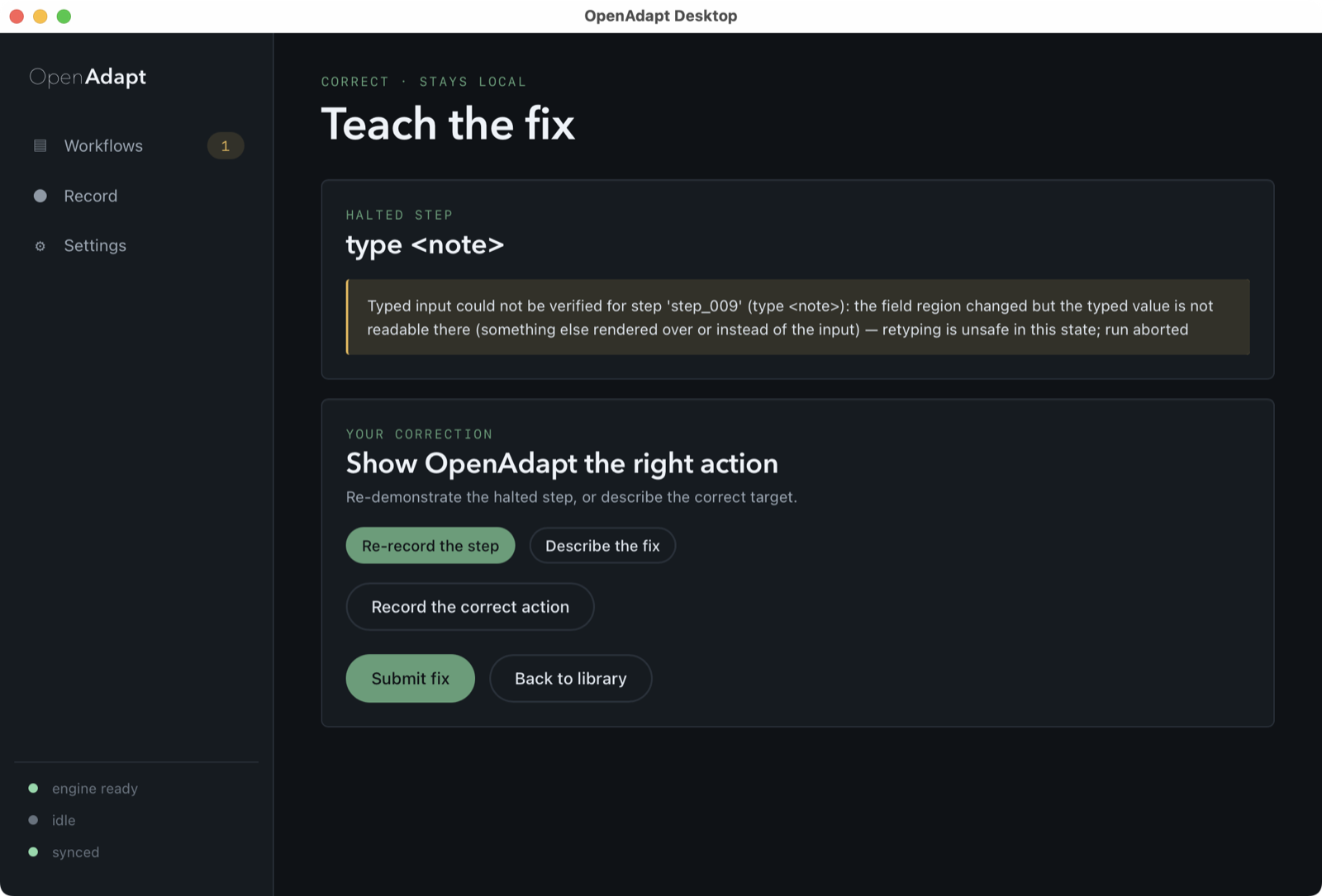Close the OpenAdapt Desktop window
This screenshot has height=896, width=1322.
coord(17,17)
